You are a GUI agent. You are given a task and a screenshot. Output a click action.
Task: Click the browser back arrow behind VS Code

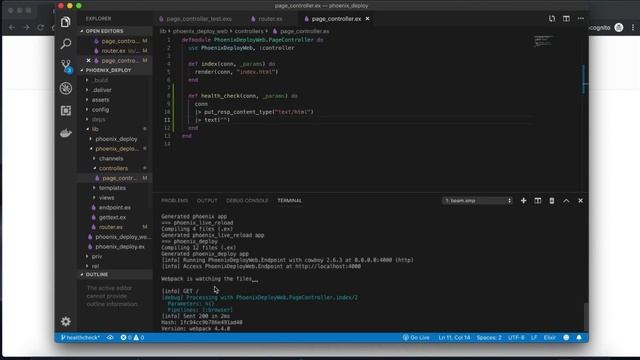pos(12,27)
